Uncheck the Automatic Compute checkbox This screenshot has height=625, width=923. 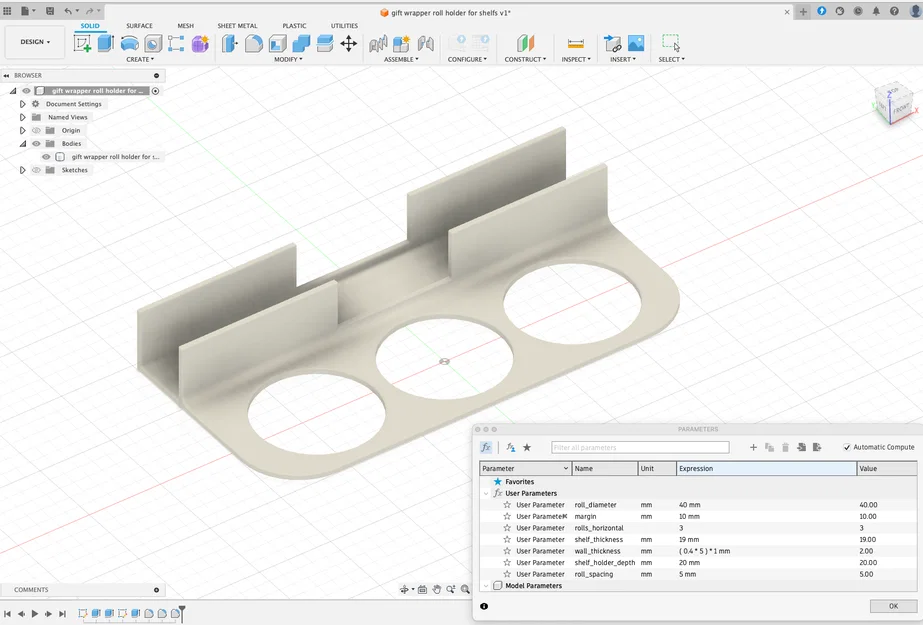click(x=847, y=447)
